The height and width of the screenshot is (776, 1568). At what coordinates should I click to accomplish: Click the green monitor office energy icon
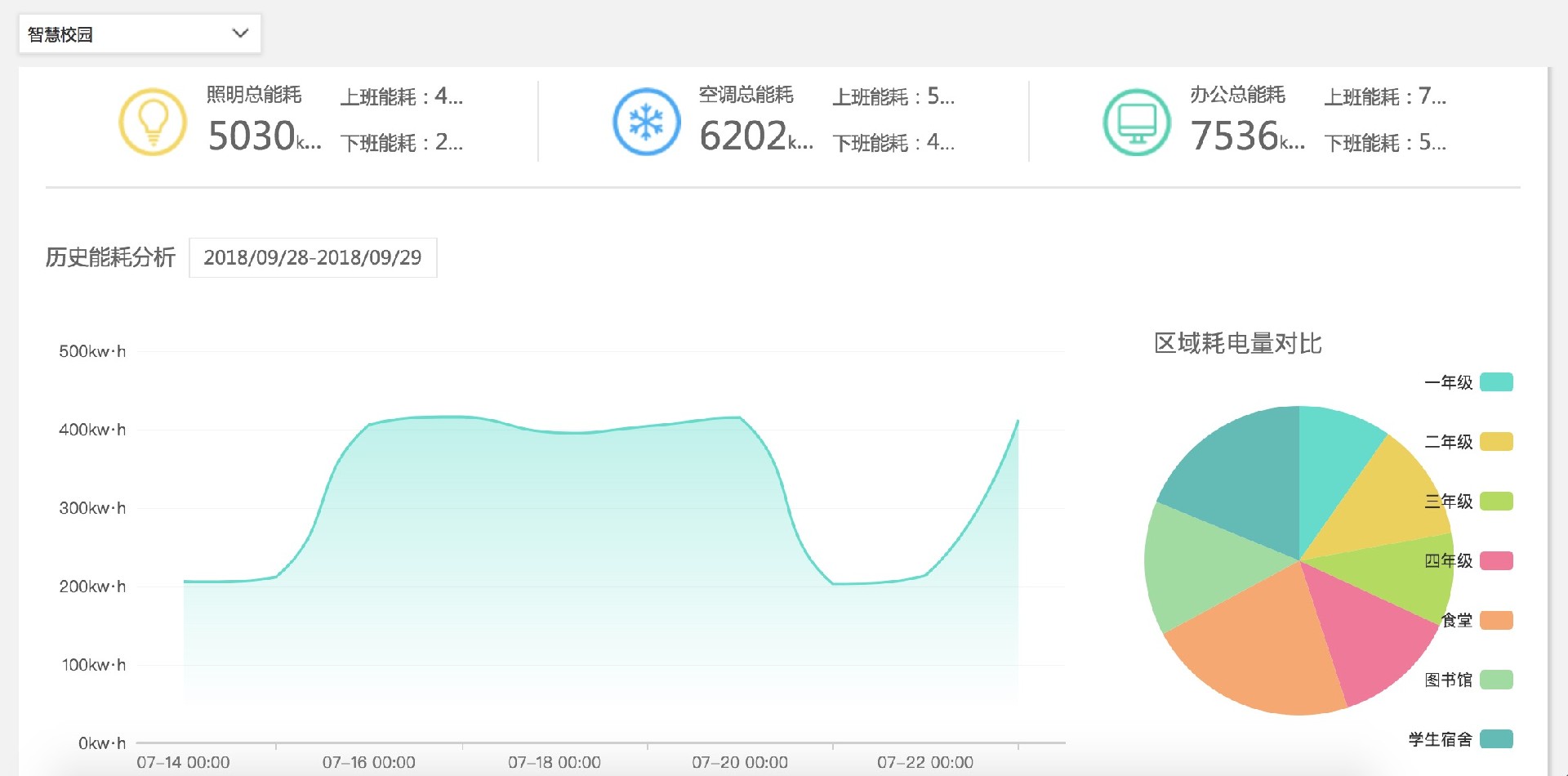click(1137, 122)
